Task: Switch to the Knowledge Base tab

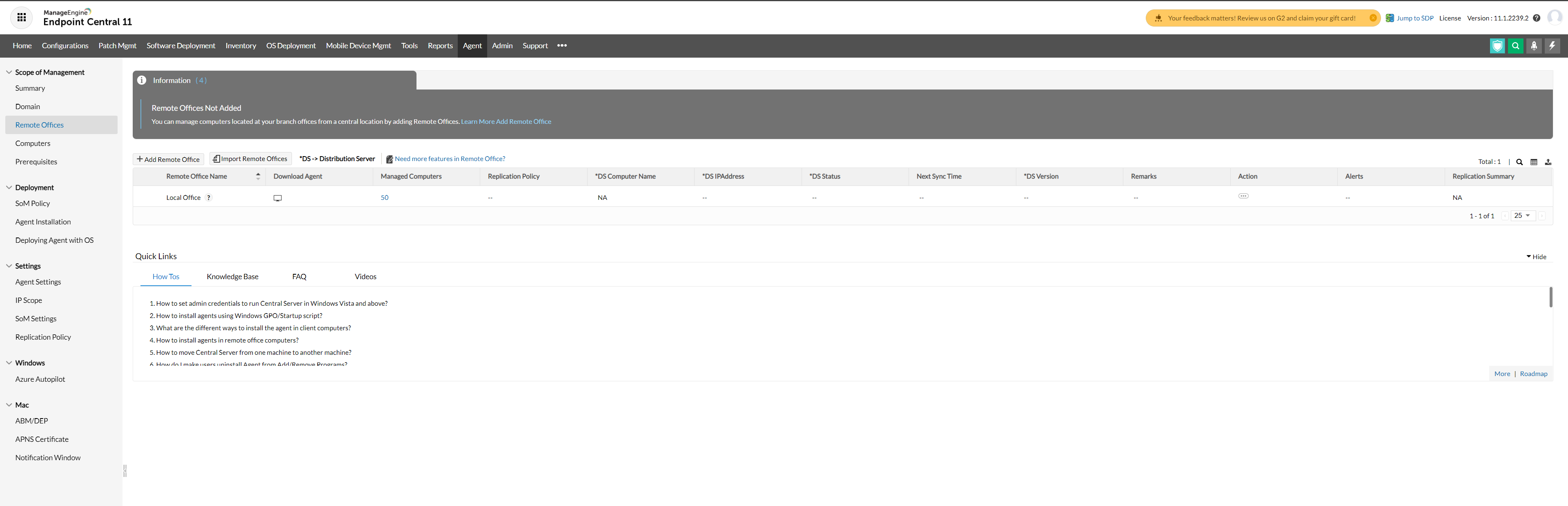Action: coord(232,277)
